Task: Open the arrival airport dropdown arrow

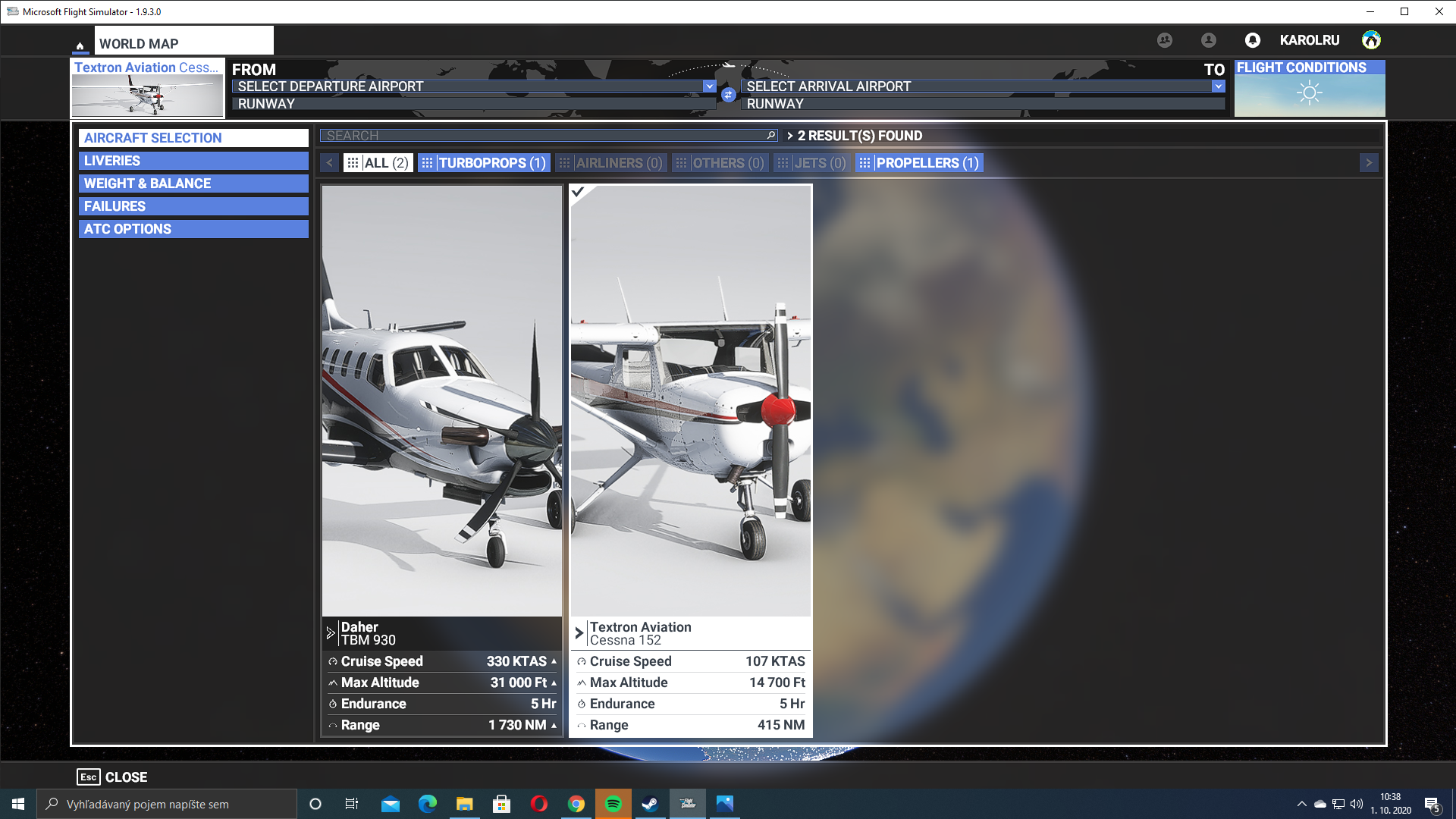Action: pyautogui.click(x=1218, y=86)
